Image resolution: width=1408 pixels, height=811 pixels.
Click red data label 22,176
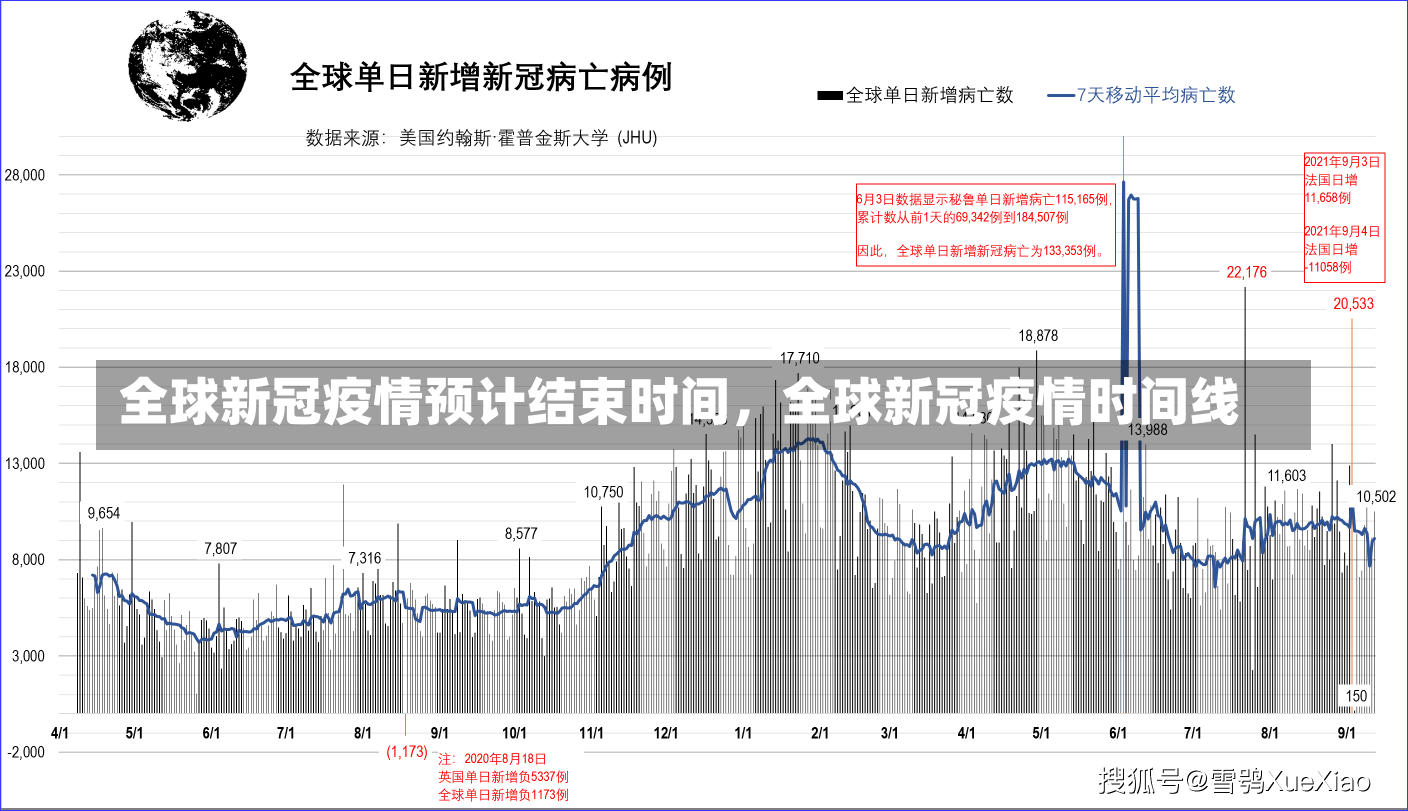click(1246, 272)
